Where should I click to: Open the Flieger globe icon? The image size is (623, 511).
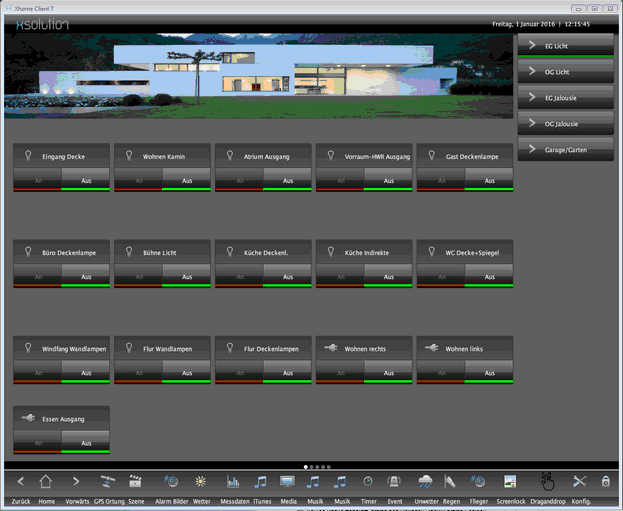478,482
